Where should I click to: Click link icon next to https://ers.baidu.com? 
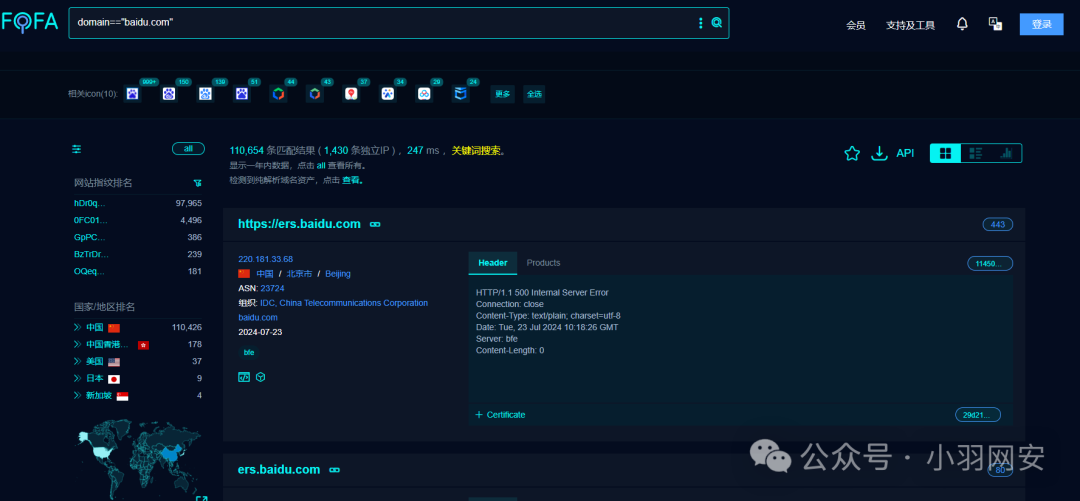375,225
